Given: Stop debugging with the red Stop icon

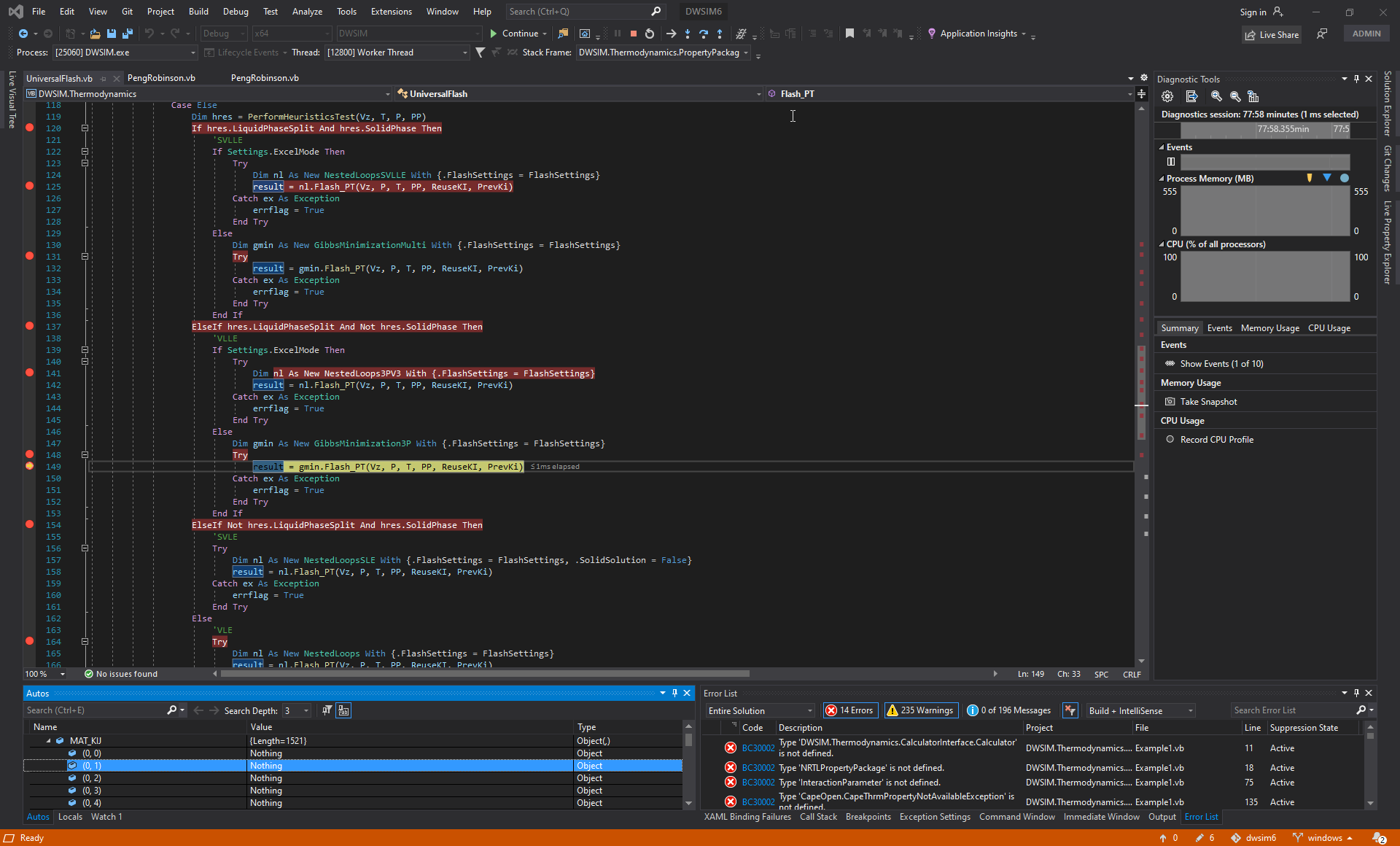Looking at the screenshot, I should click(633, 34).
